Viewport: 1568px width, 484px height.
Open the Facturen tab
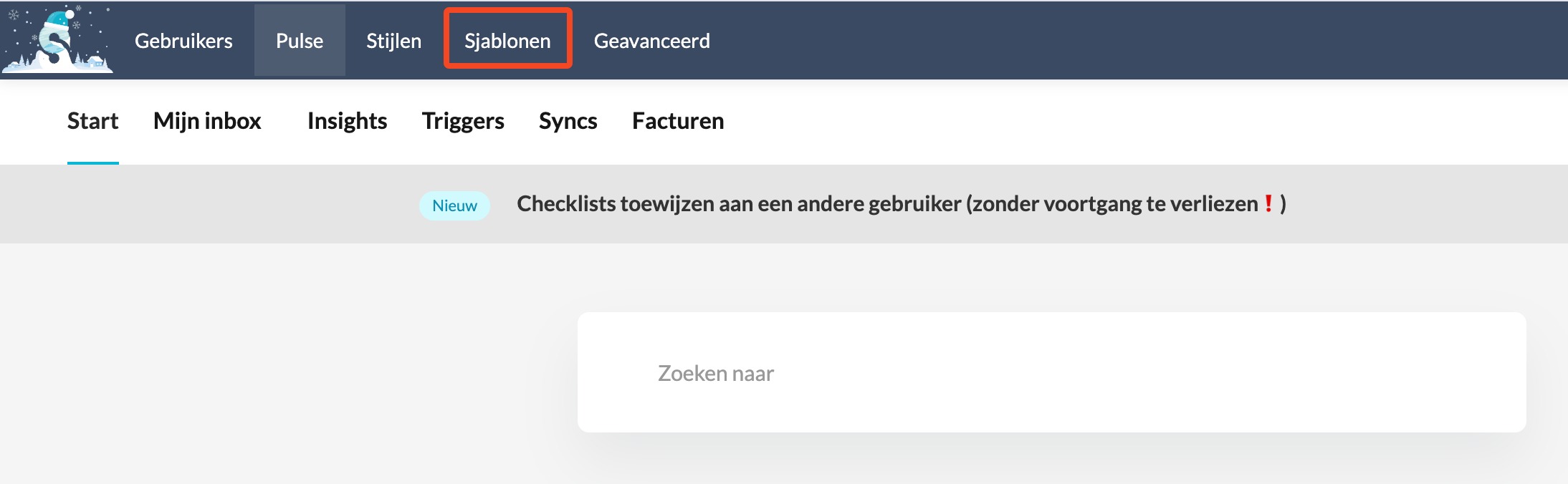(678, 121)
